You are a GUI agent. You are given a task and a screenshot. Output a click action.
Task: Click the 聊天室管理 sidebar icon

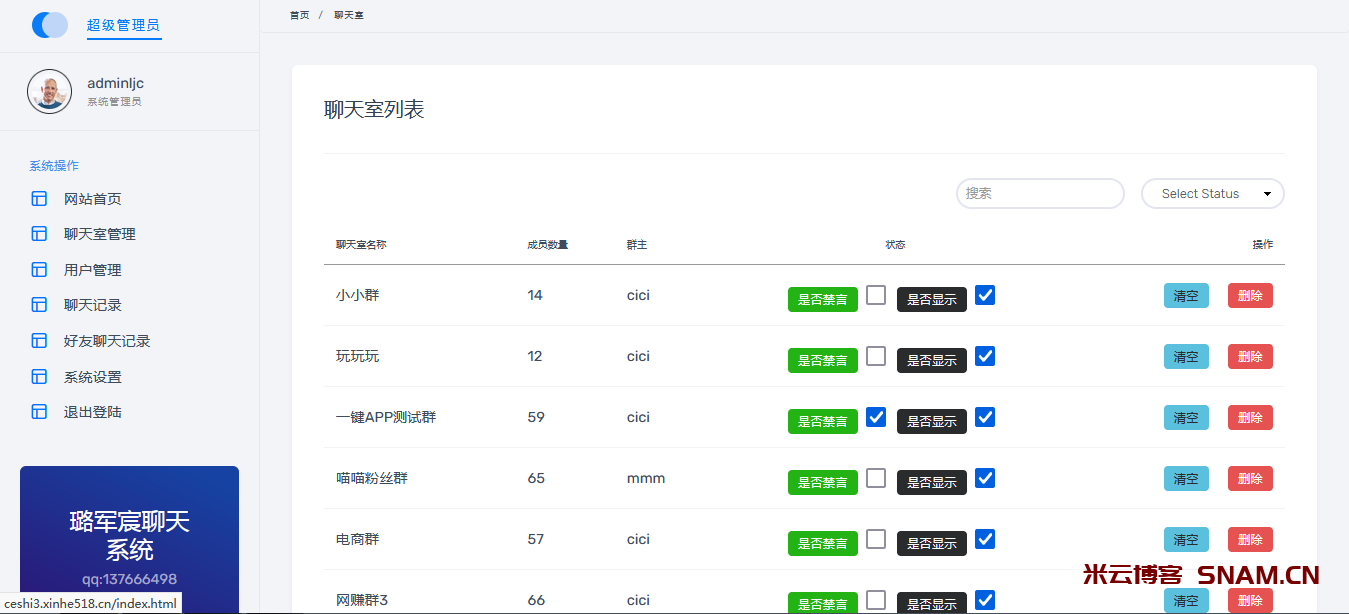(x=39, y=233)
